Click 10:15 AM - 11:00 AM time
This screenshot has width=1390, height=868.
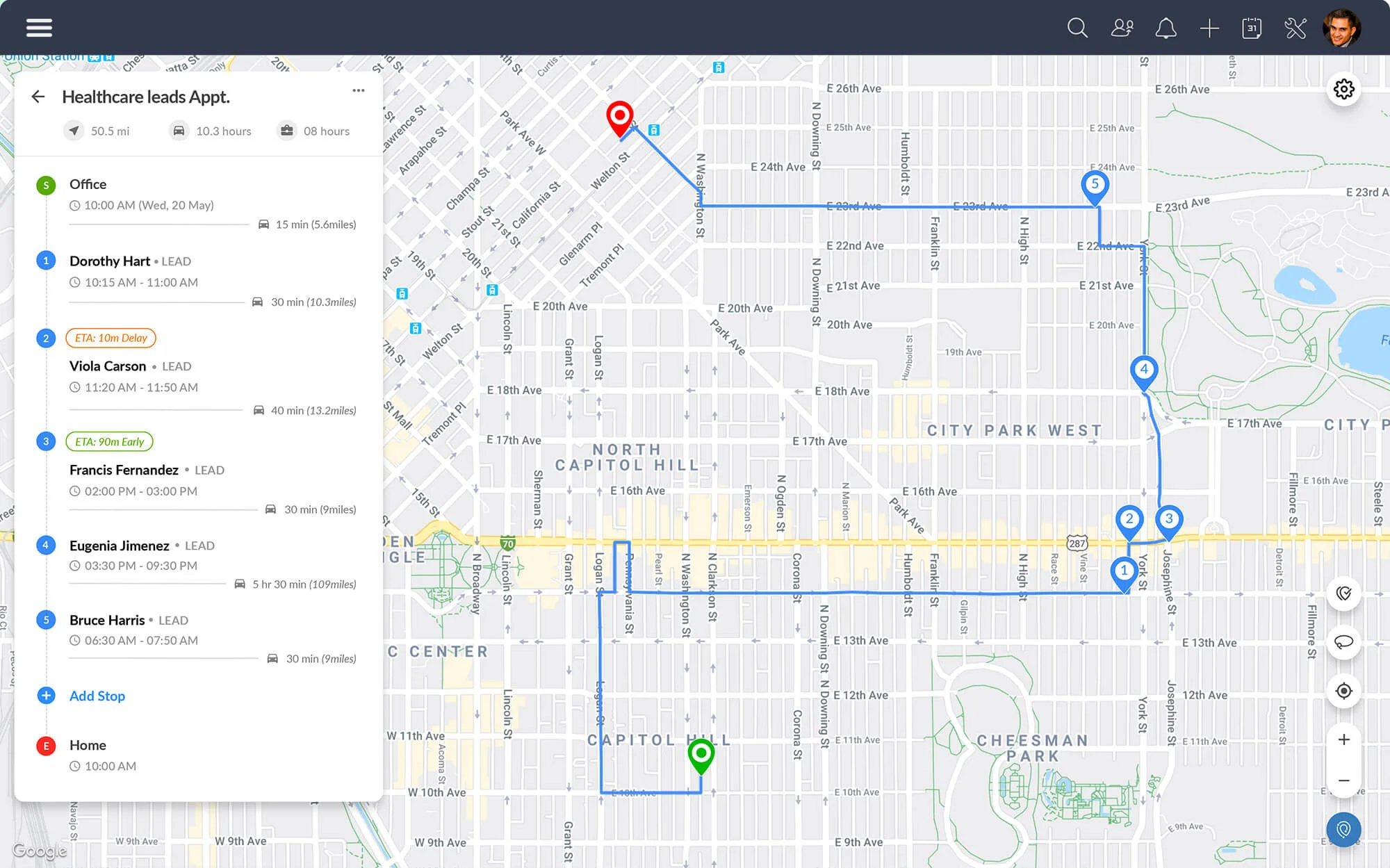(141, 282)
